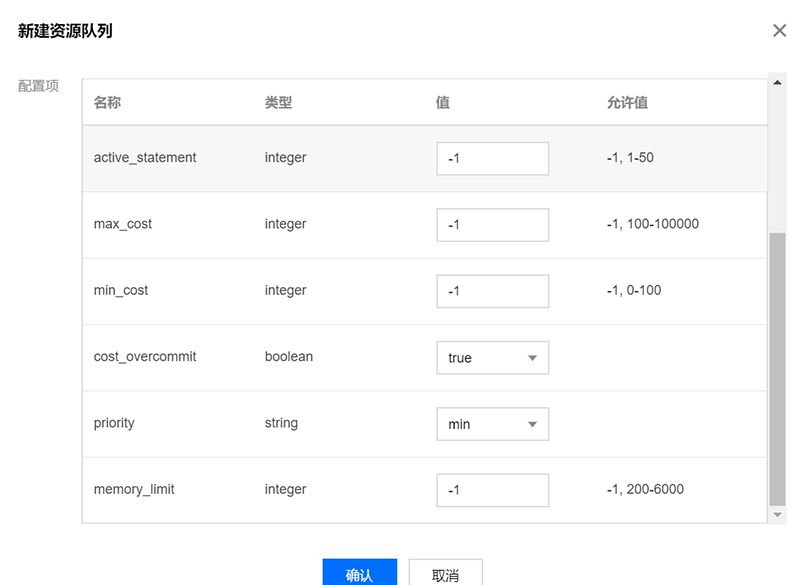Screen dimensions: 802x585
Task: Click the scrollbar down arrow
Action: coord(777,515)
